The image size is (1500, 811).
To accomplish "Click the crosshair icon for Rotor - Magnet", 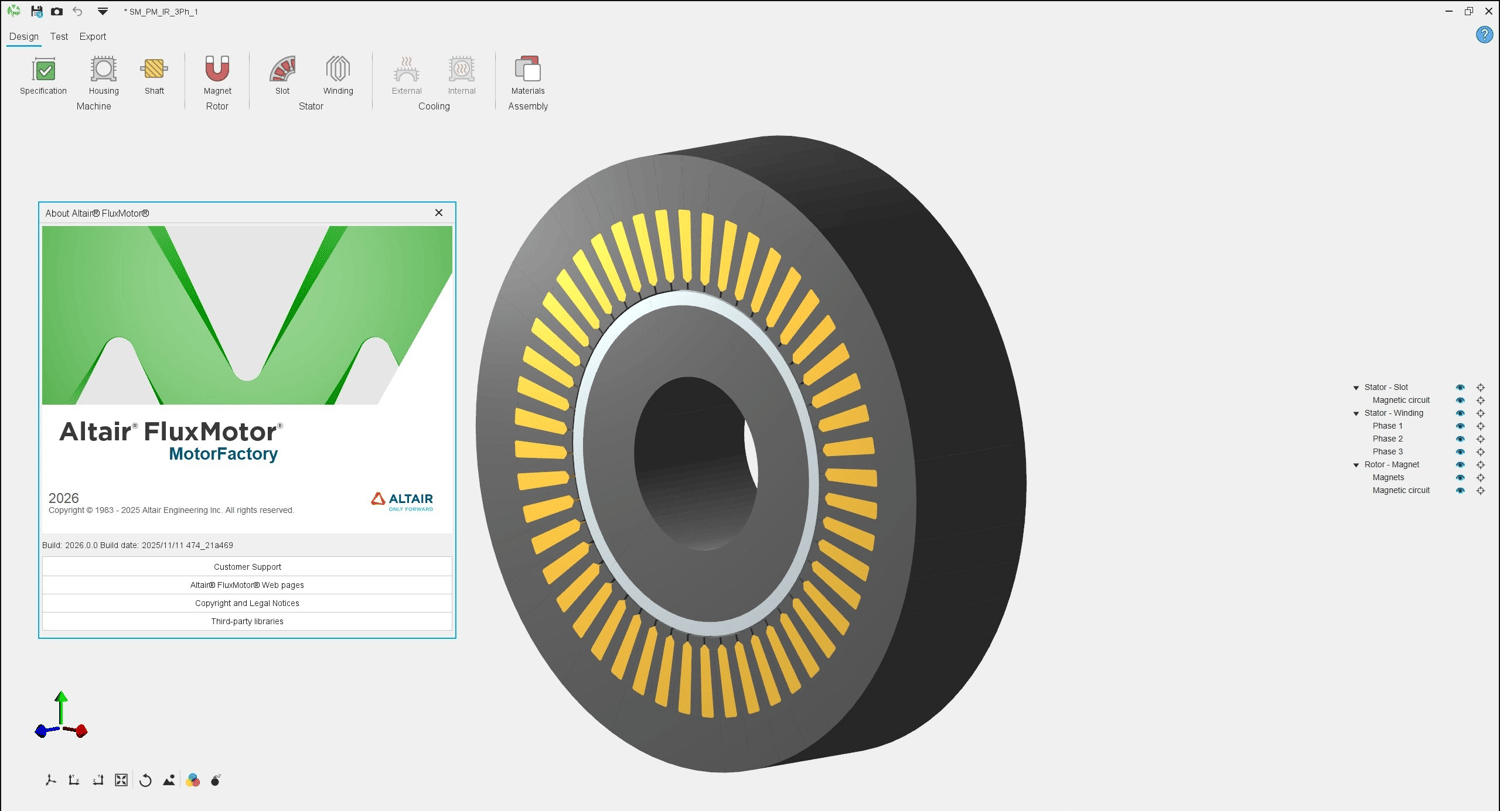I will click(x=1481, y=464).
